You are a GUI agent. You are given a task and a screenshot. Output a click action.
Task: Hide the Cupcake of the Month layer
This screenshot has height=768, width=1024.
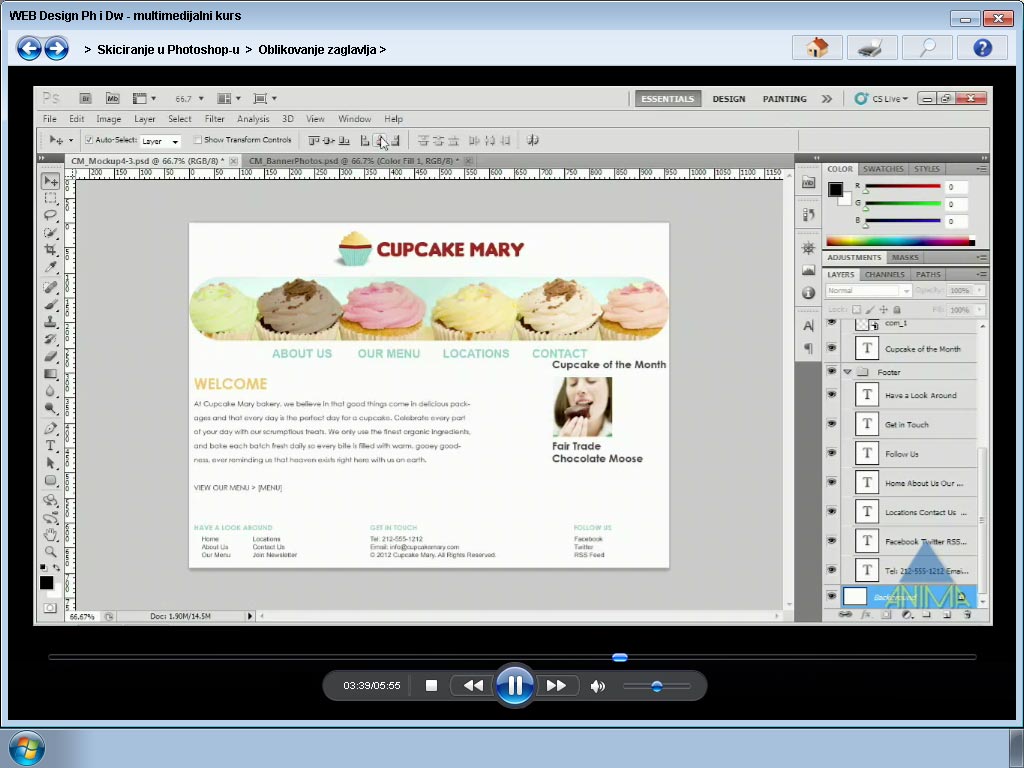832,348
